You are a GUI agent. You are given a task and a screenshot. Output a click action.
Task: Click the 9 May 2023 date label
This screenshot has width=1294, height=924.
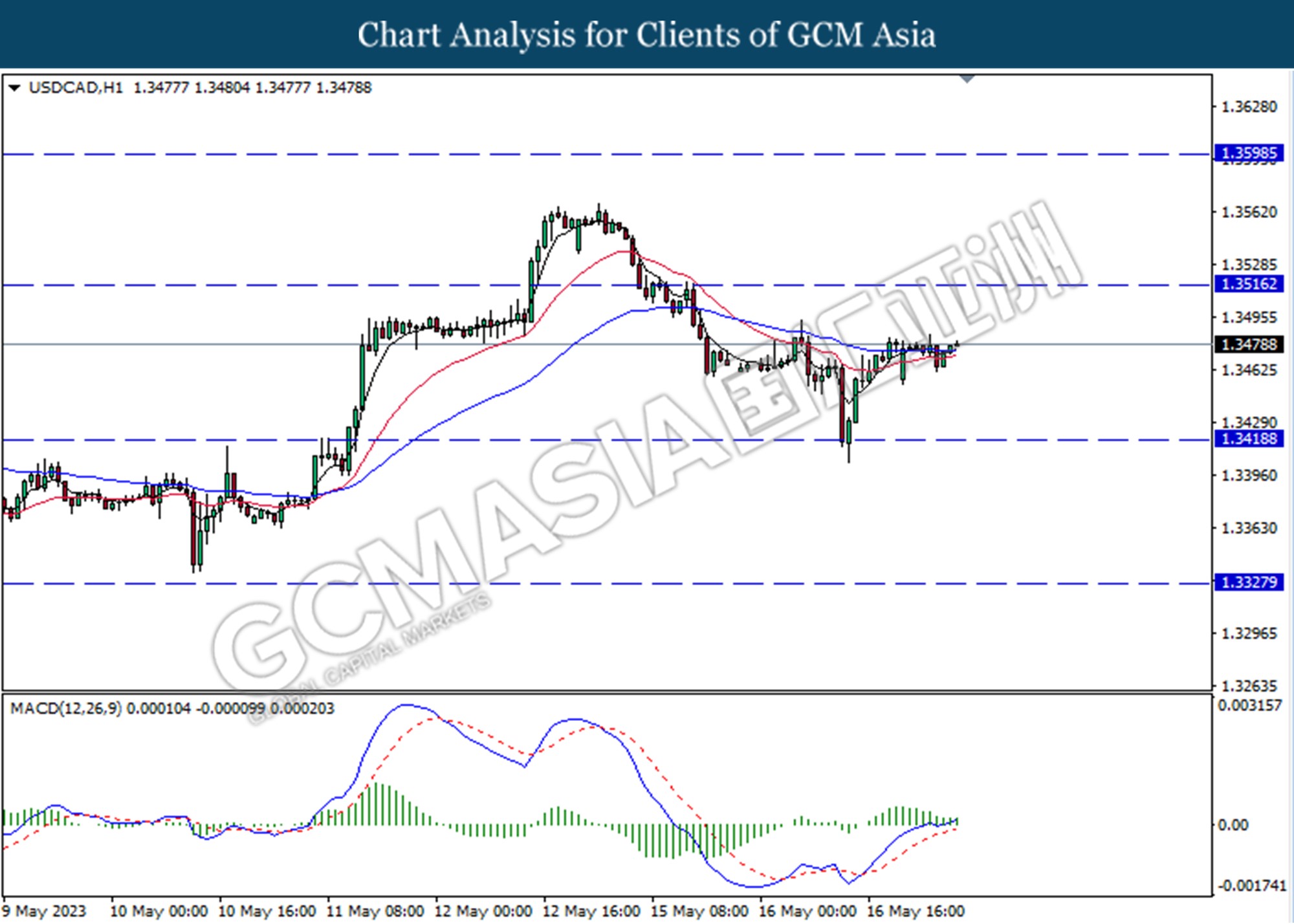(x=44, y=911)
